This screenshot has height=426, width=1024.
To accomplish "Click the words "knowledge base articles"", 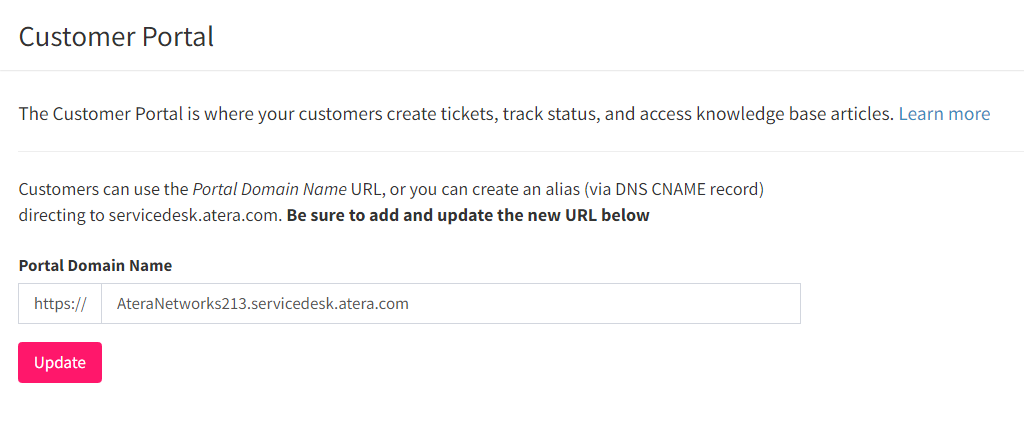I will [x=794, y=114].
